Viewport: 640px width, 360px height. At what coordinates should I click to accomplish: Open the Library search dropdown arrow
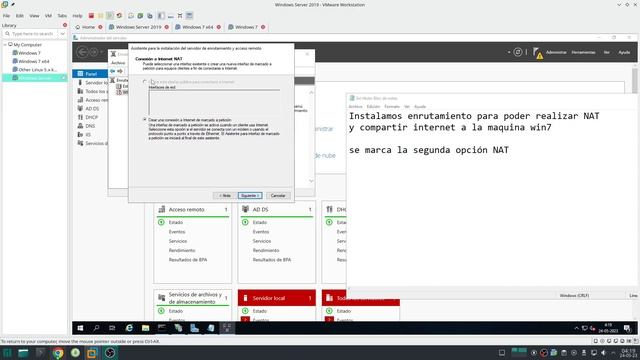point(62,33)
